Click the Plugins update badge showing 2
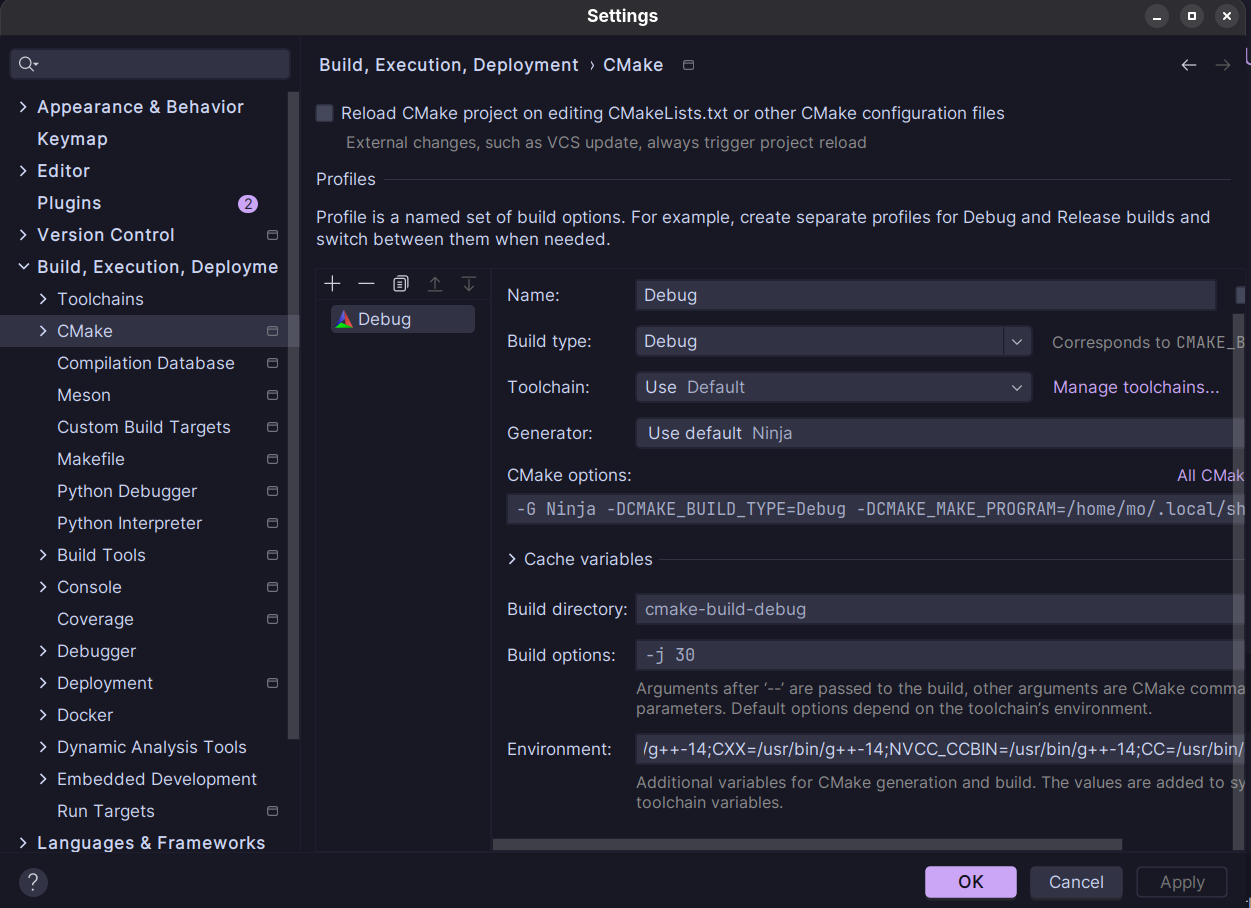Screen dimensions: 1251x908 tap(248, 204)
